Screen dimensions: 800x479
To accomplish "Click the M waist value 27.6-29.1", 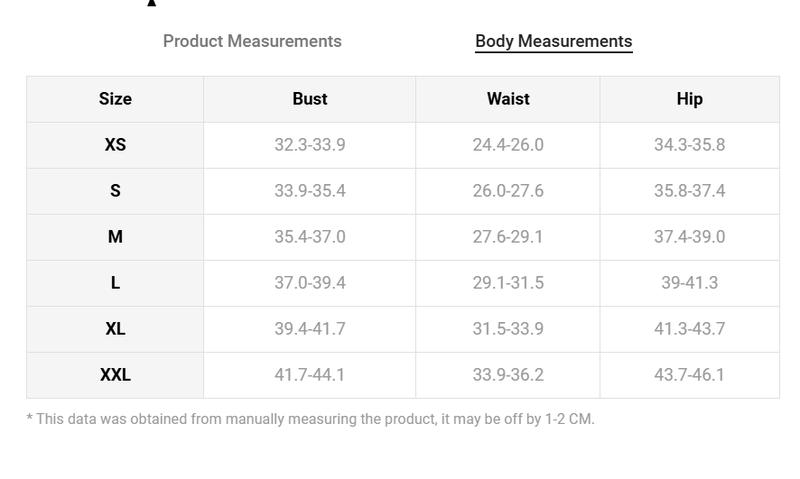I will 508,237.
